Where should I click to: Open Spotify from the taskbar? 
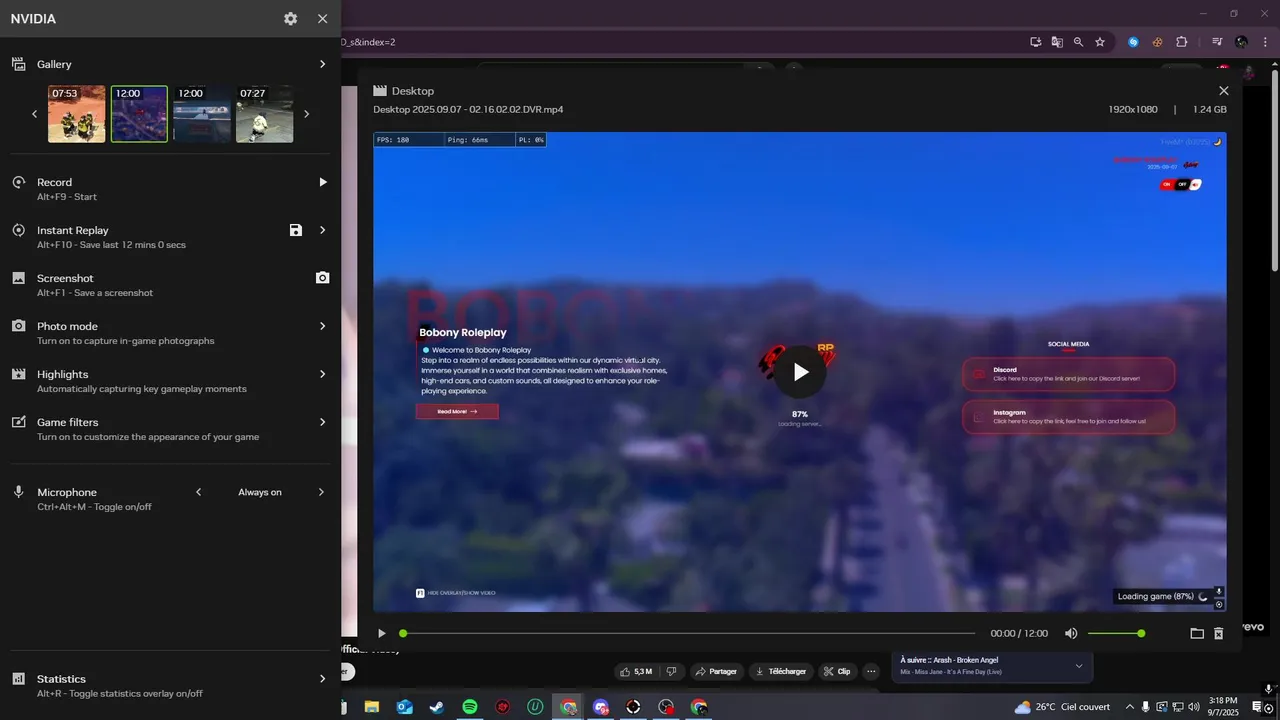tap(470, 707)
